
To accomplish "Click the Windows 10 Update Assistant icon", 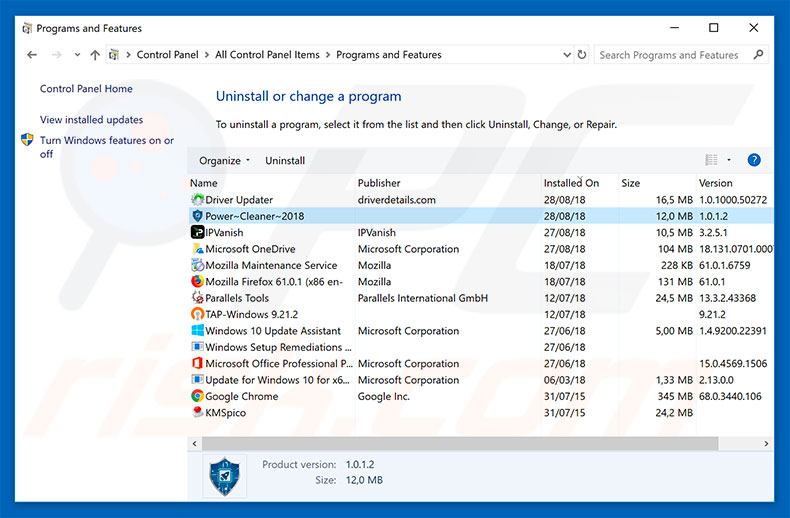I will pyautogui.click(x=198, y=331).
